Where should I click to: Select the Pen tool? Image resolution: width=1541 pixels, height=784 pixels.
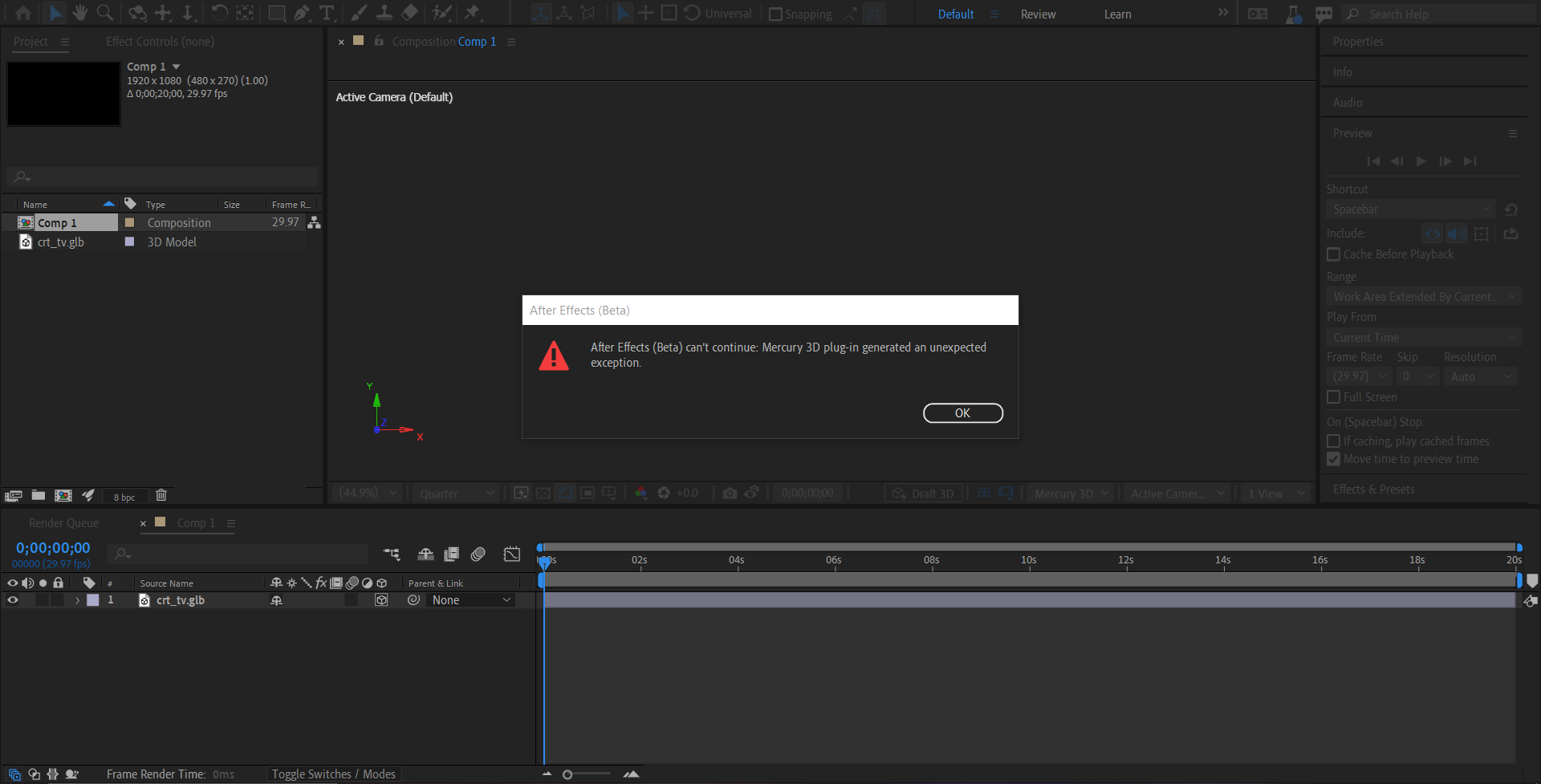pyautogui.click(x=301, y=12)
